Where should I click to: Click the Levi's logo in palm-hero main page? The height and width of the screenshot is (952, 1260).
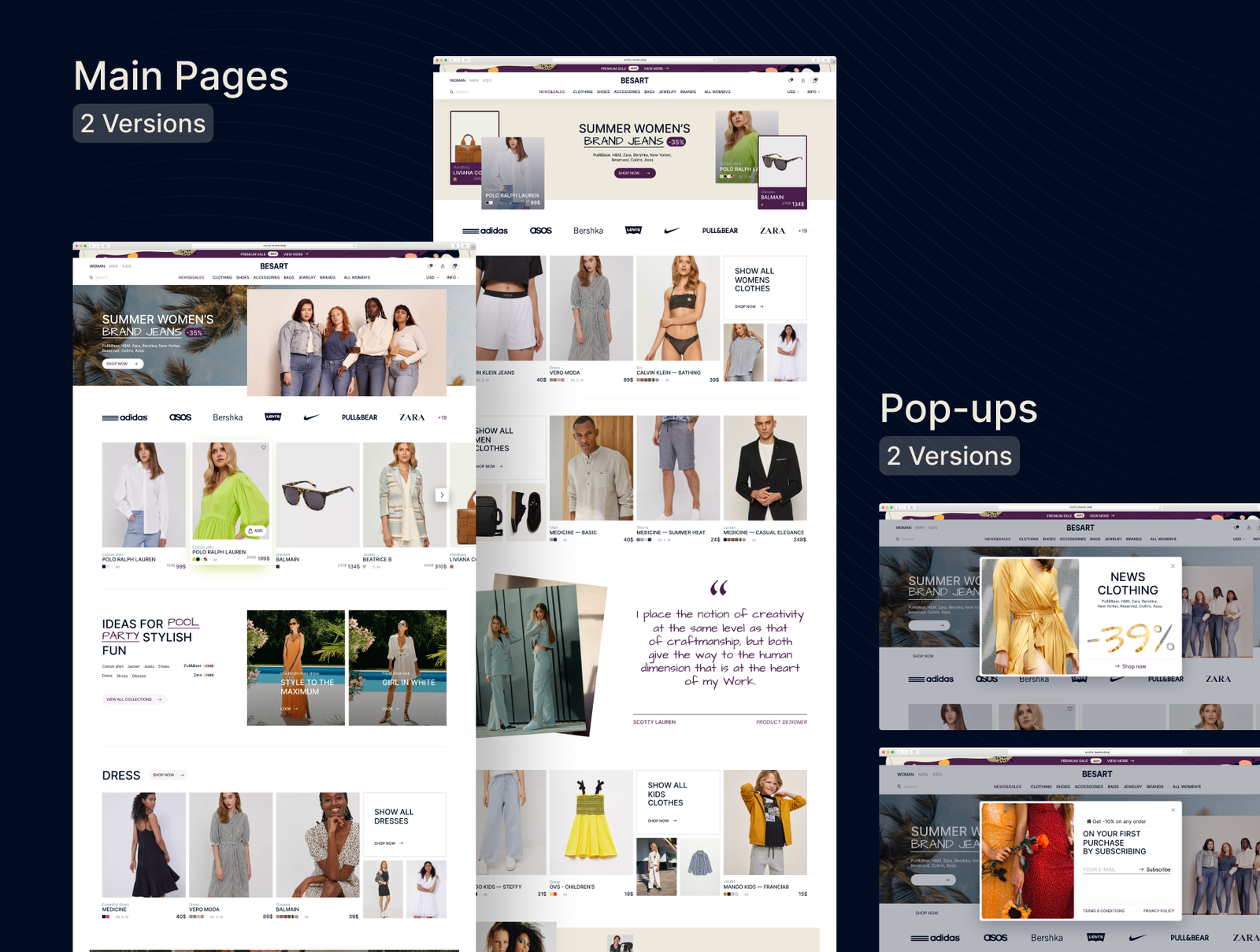[272, 417]
